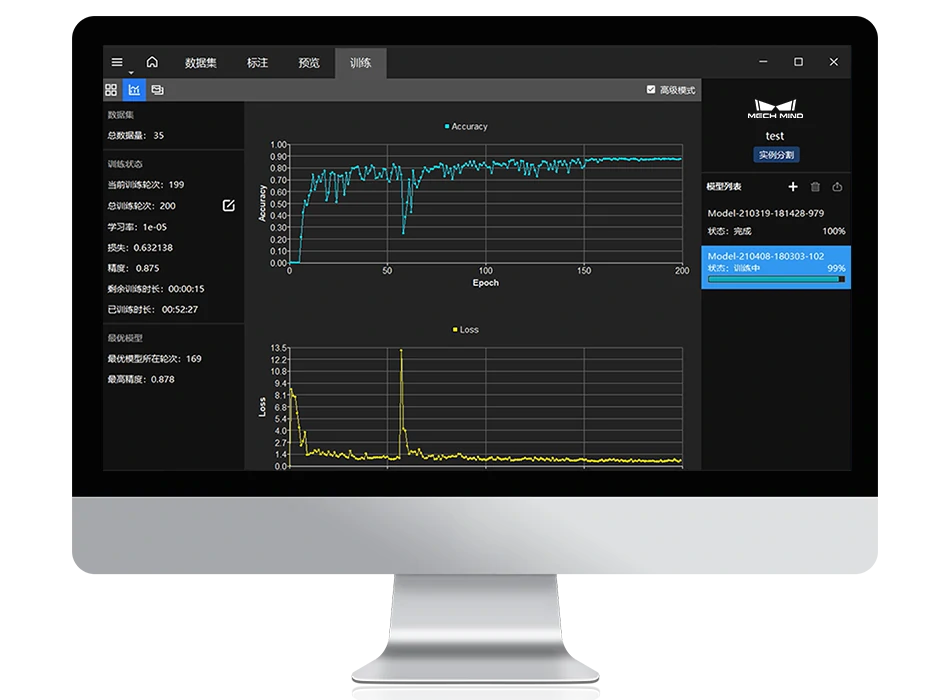This screenshot has width=950, height=700.
Task: Select the training chart view icon
Action: click(134, 90)
